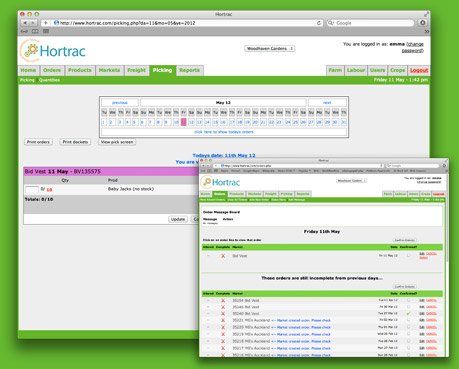459x369 pixels.
Task: Toggle confirmed checkbox for order 35218
Action: point(408,341)
